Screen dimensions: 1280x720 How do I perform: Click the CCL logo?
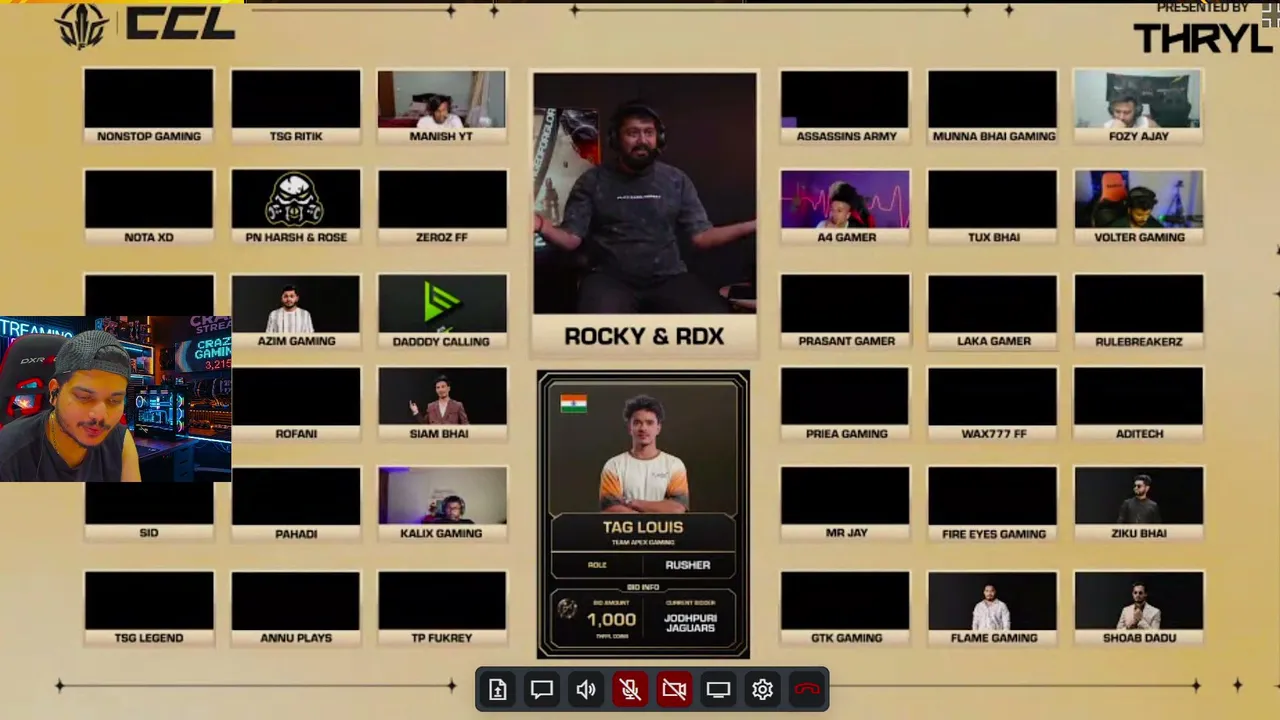pos(146,24)
